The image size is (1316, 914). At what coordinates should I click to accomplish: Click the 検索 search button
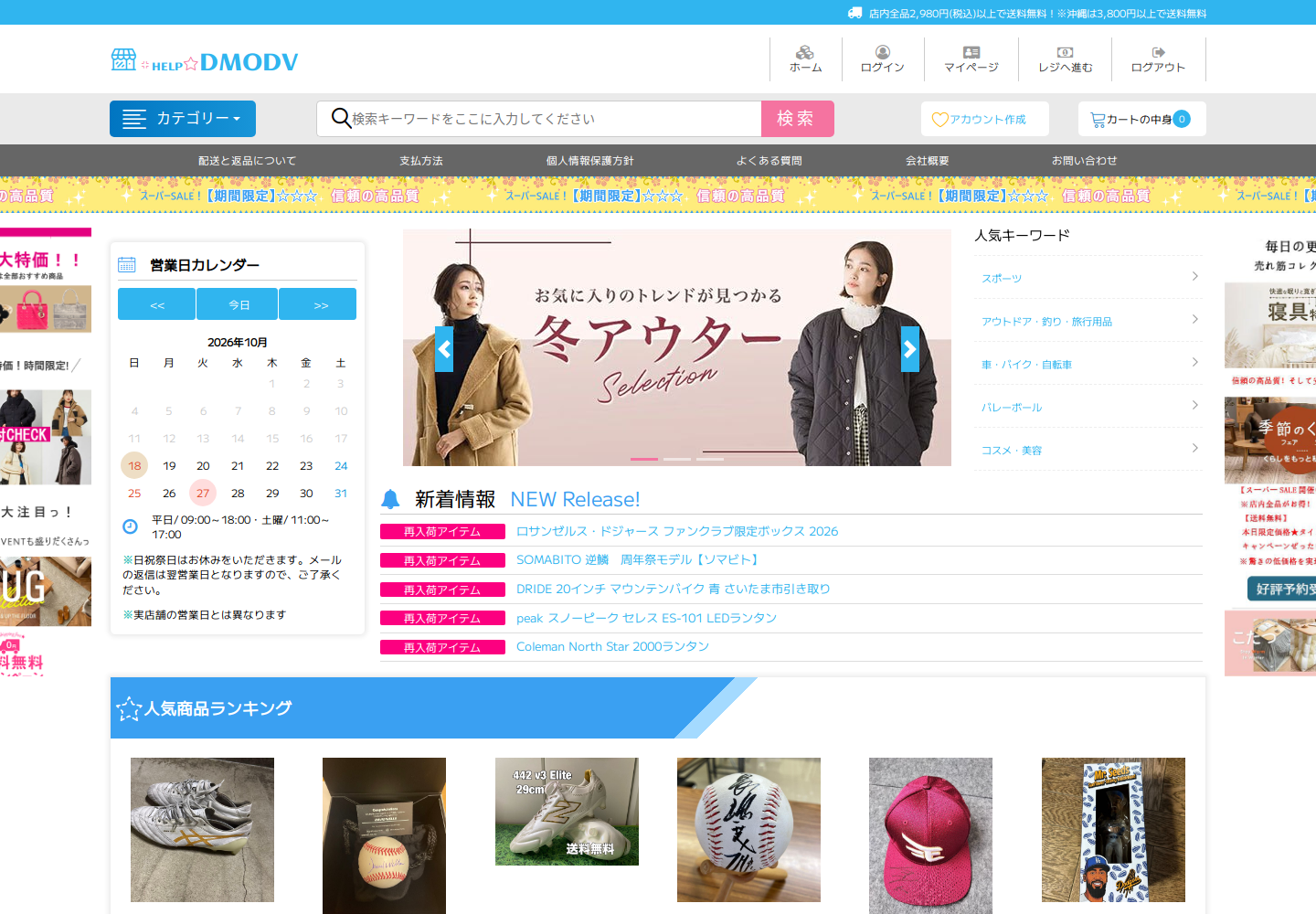[797, 119]
